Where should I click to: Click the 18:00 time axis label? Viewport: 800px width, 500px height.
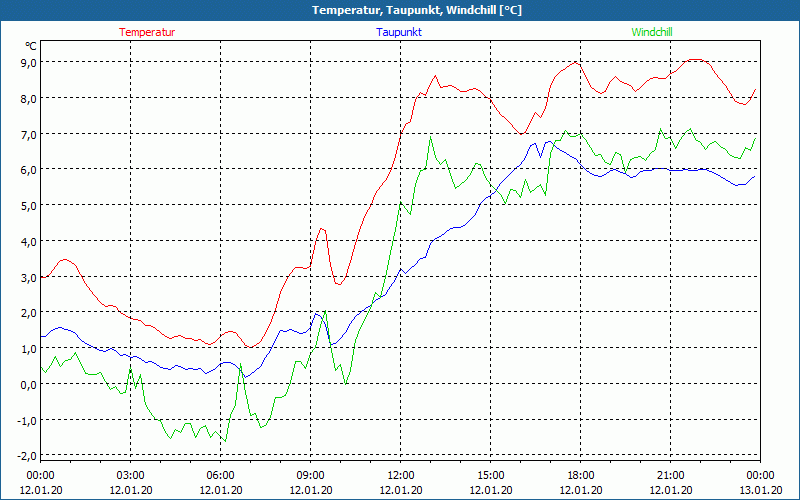point(581,476)
